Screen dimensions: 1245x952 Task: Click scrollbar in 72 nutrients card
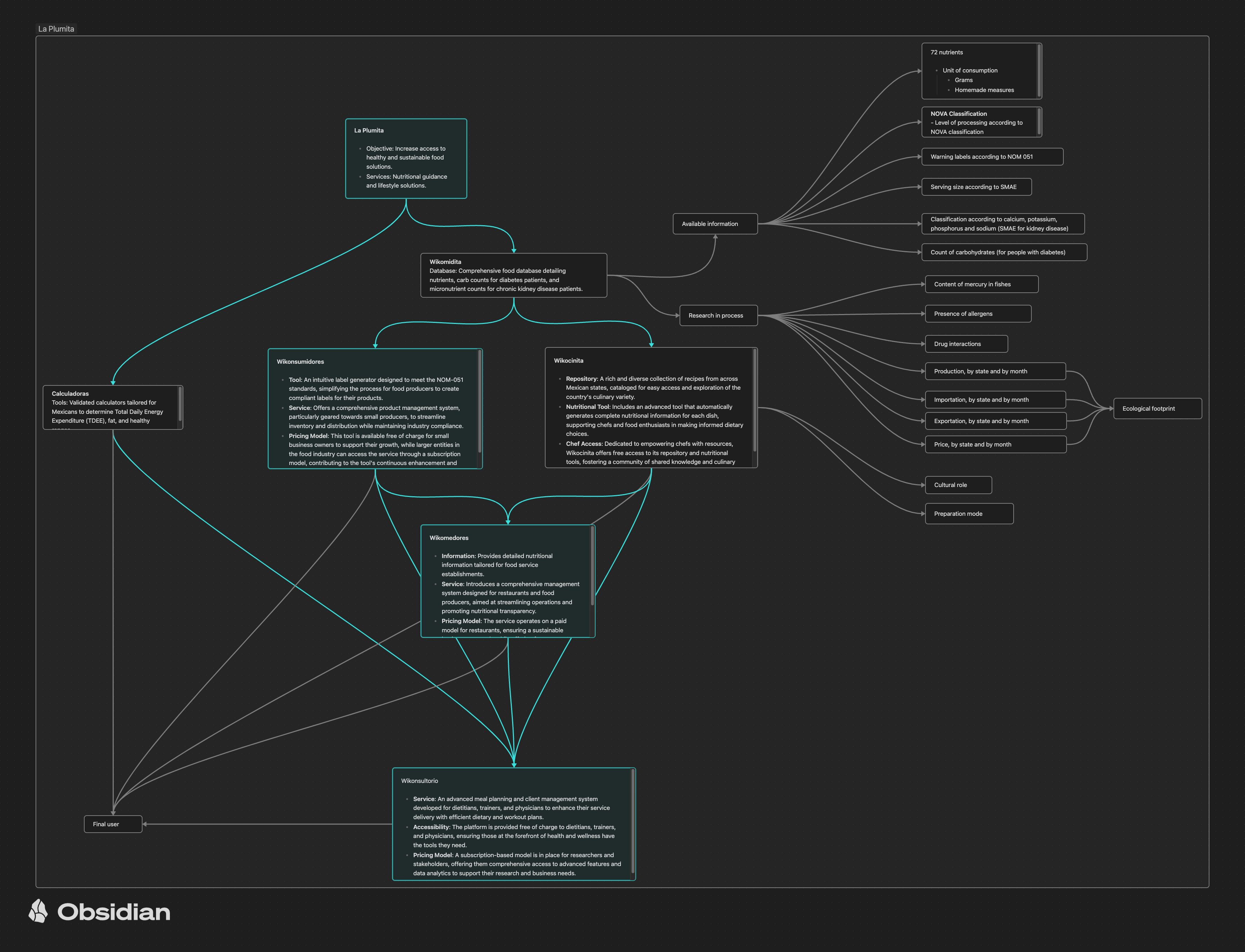[x=1039, y=71]
